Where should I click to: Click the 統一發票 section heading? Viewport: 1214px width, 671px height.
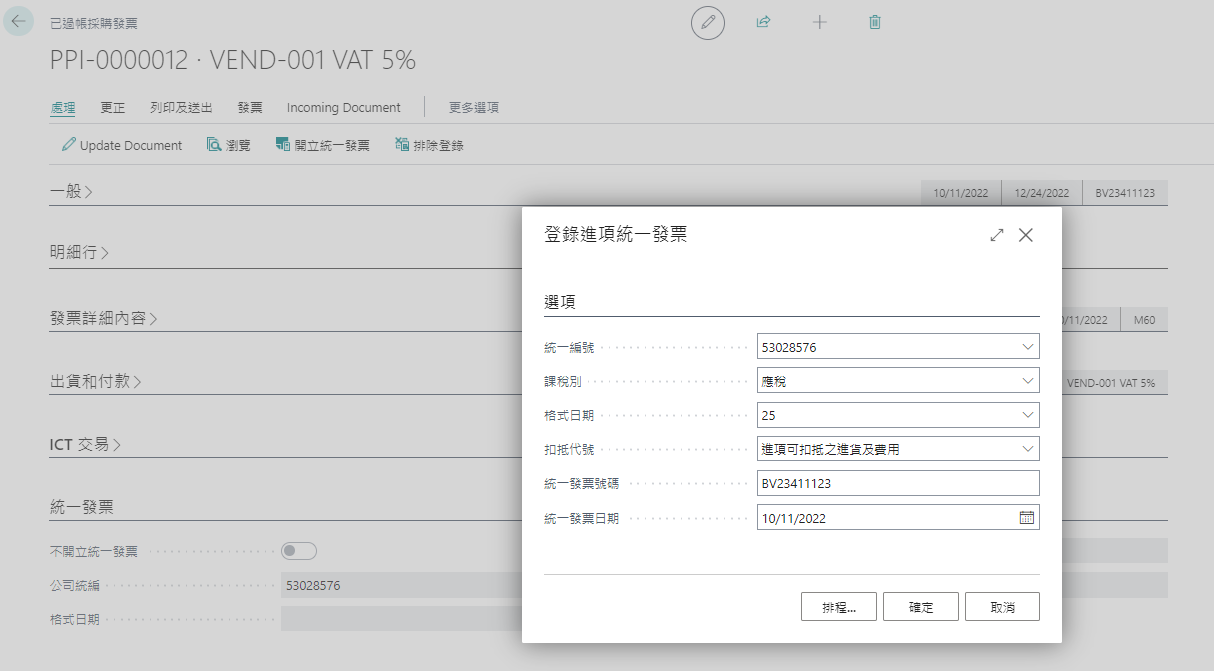[81, 507]
